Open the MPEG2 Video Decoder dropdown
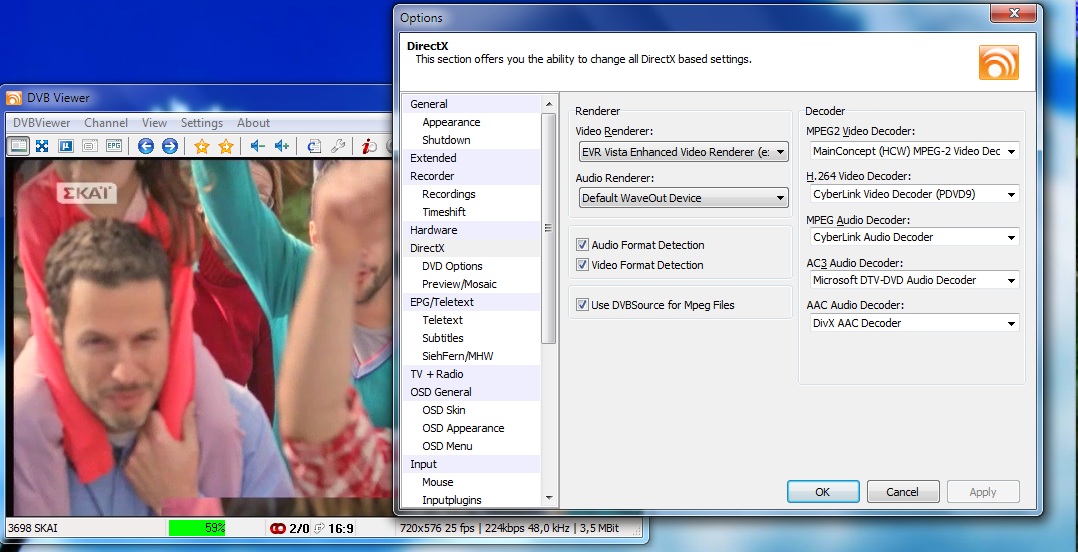Viewport: 1078px width, 552px height. pos(914,151)
